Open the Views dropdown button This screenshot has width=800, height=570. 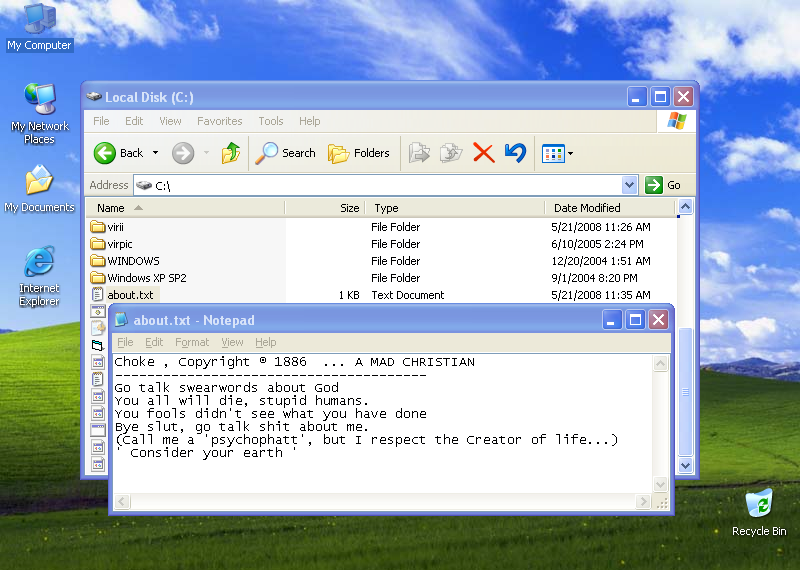coord(557,153)
